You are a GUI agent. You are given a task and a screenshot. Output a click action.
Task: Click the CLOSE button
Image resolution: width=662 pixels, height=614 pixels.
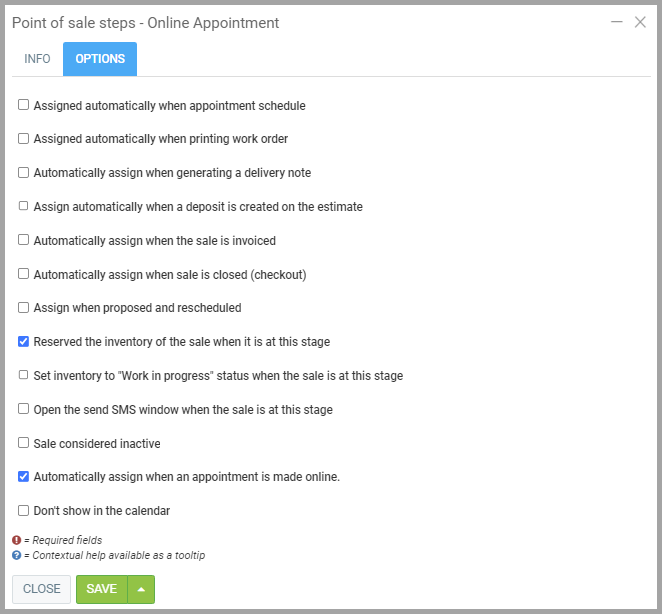pyautogui.click(x=41, y=589)
